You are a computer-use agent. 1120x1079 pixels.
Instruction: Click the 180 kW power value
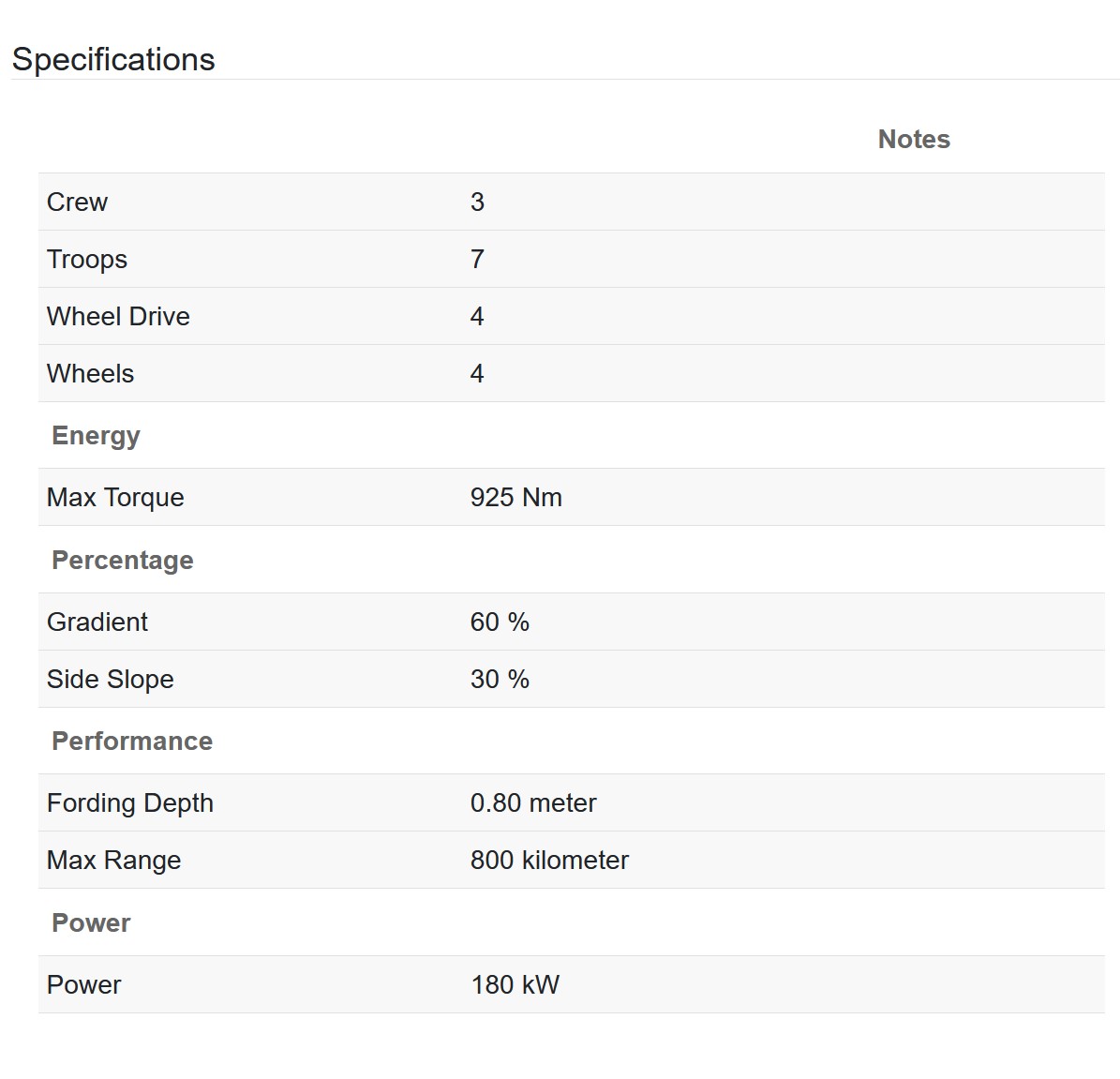pyautogui.click(x=515, y=984)
